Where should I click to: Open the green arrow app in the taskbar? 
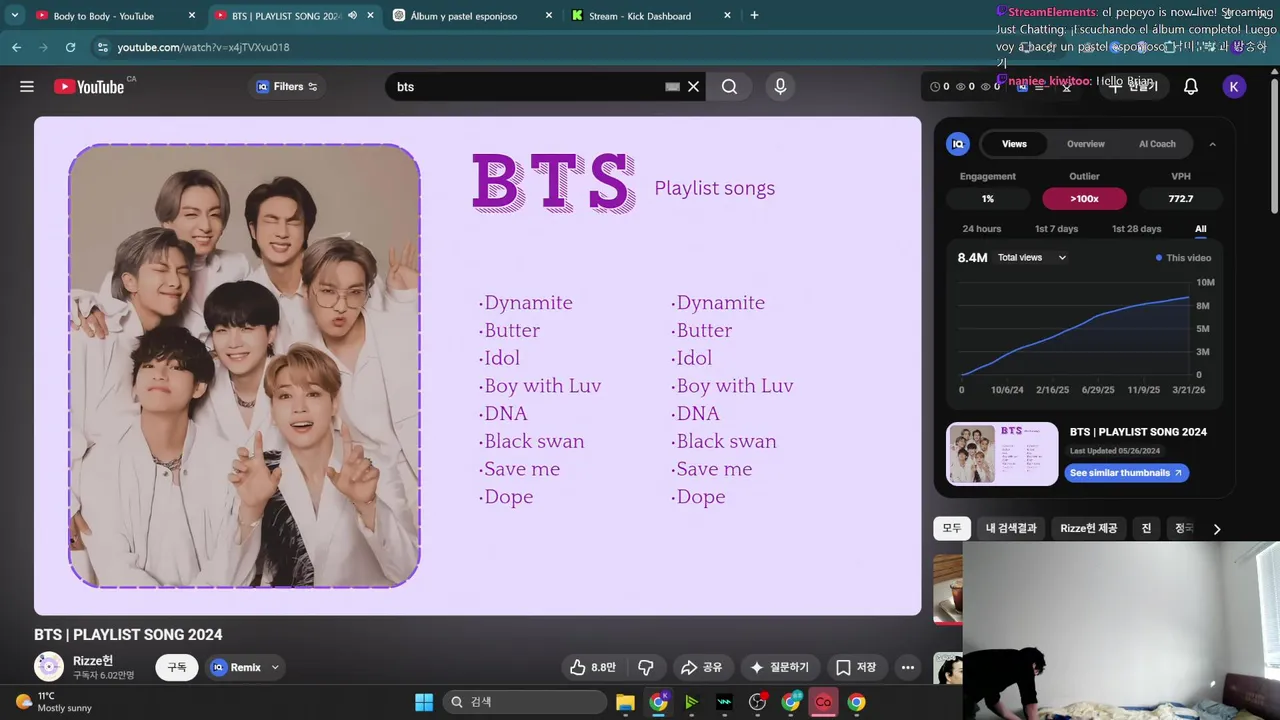691,702
